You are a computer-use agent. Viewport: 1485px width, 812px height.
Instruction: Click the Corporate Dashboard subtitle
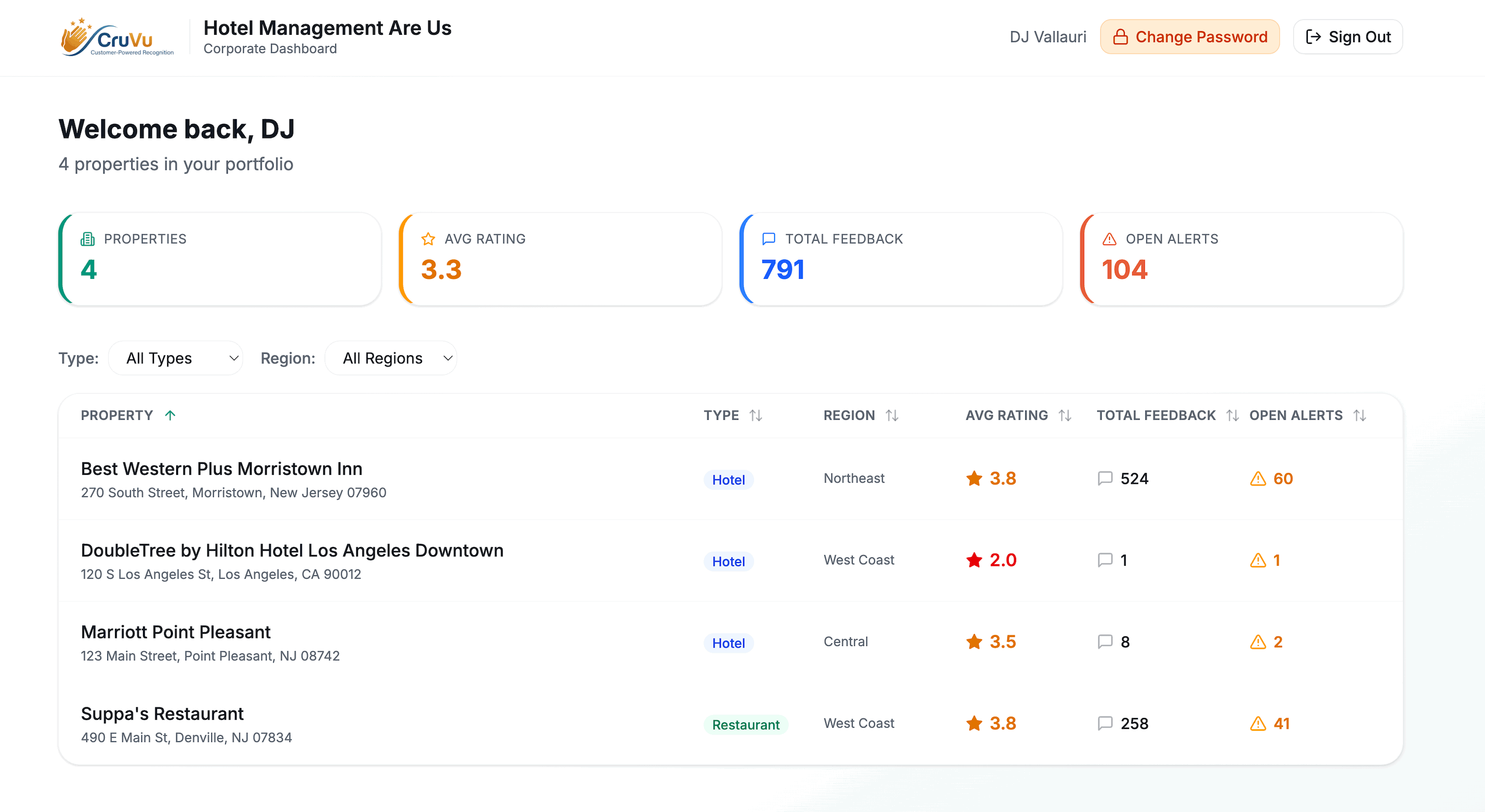click(x=271, y=49)
